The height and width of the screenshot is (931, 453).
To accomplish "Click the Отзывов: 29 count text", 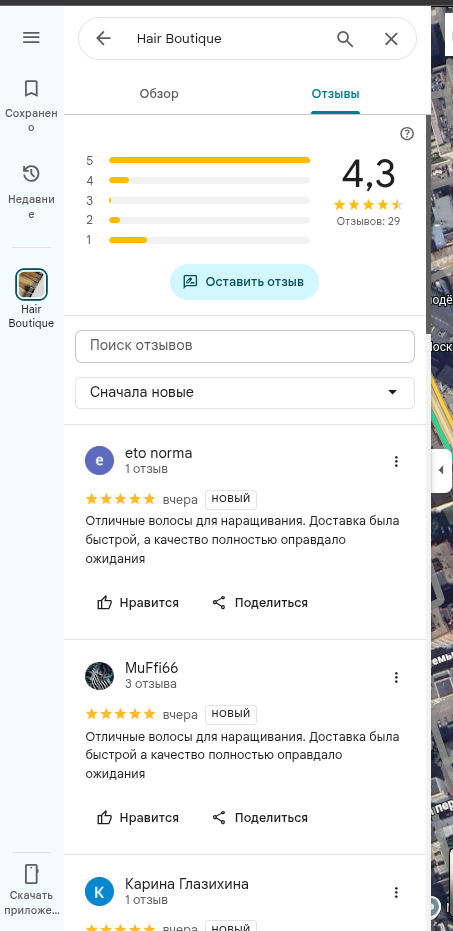I will click(x=368, y=221).
